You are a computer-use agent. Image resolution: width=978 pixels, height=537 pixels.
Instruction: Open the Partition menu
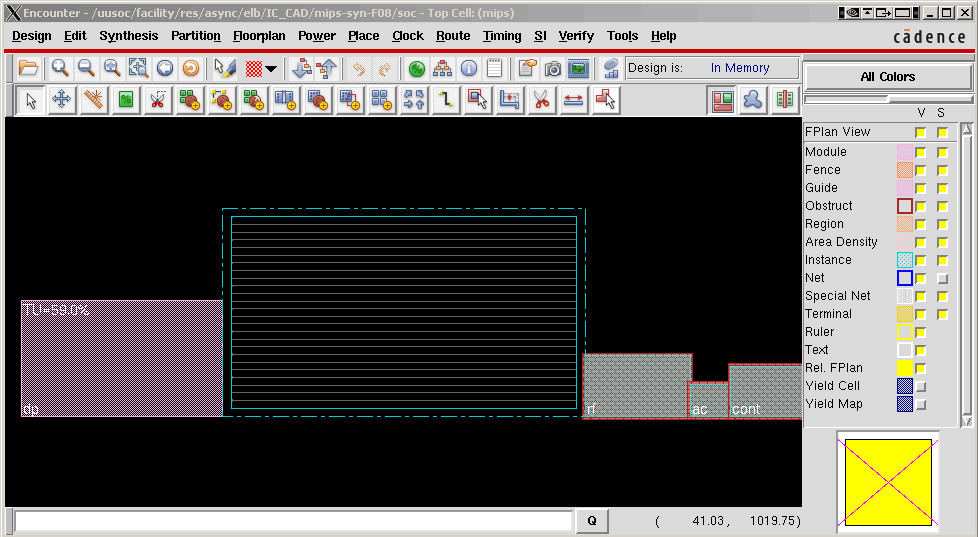[196, 36]
